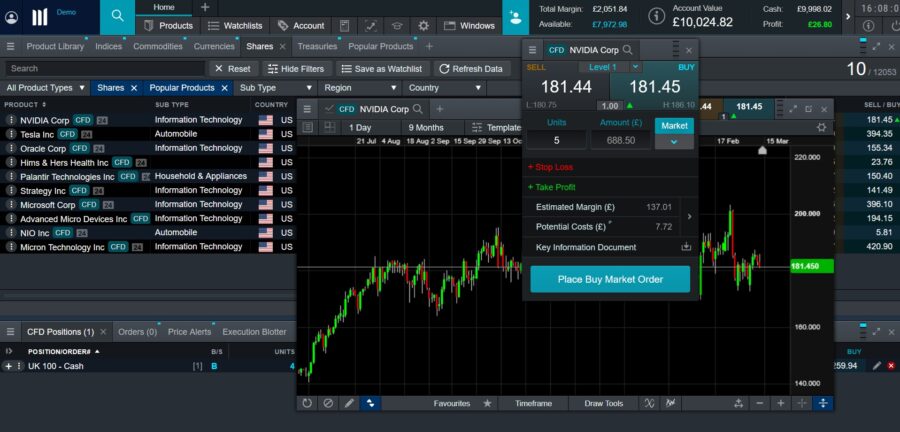Click Save as Watchlist
The width and height of the screenshot is (900, 432).
(382, 68)
